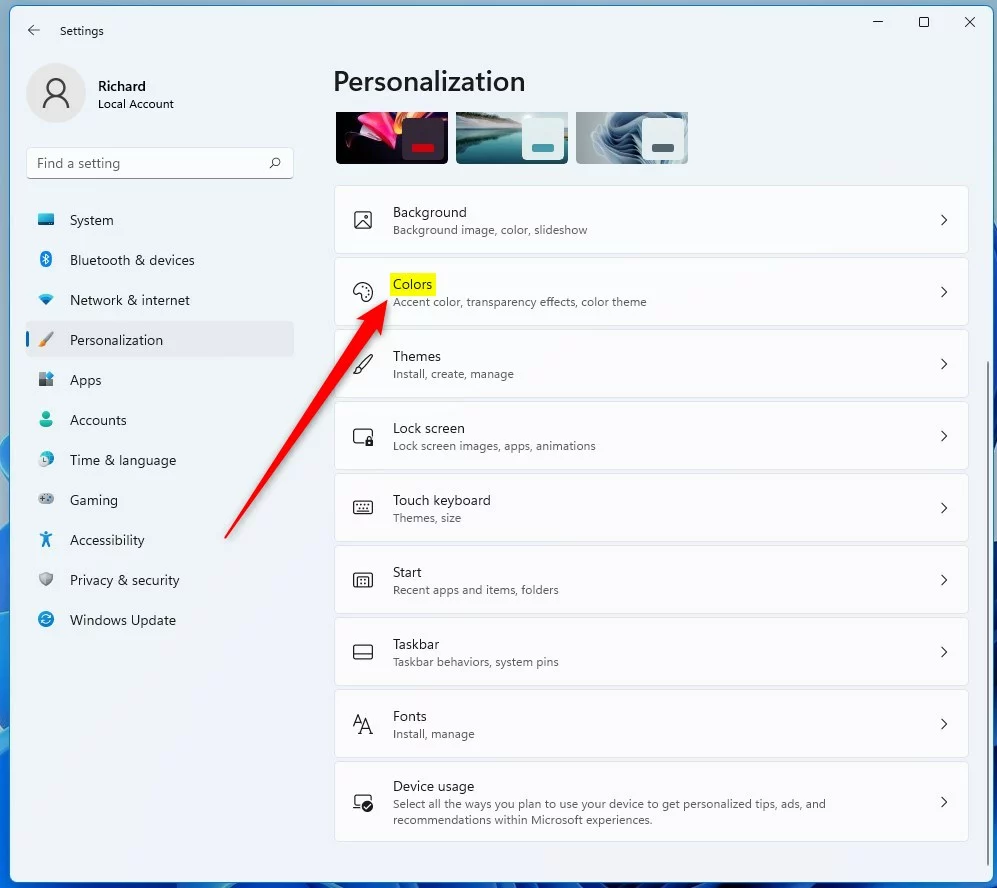
Task: Open Lock screen settings label
Action: point(429,428)
